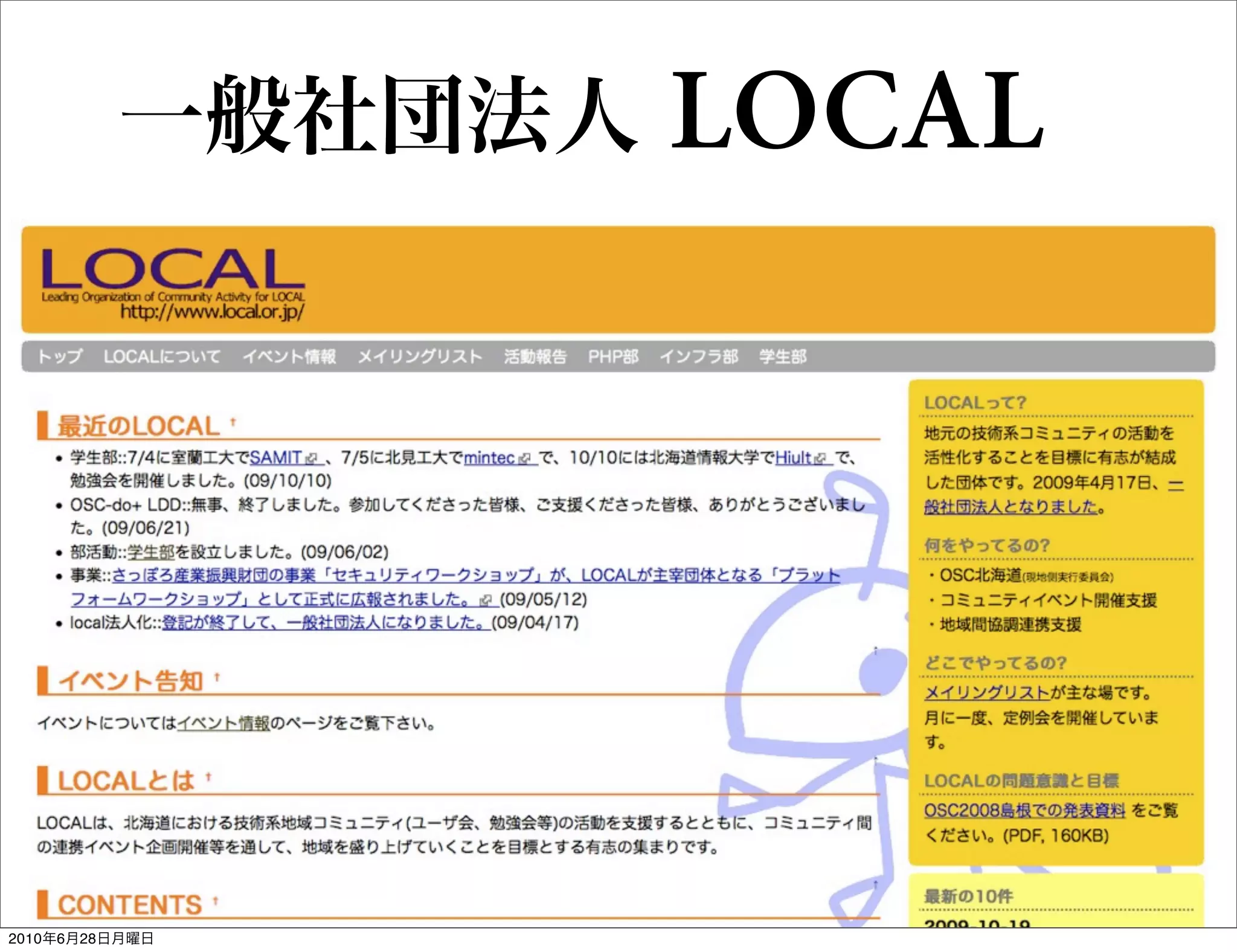Click the LOCALって? sidebar heading

pos(975,403)
